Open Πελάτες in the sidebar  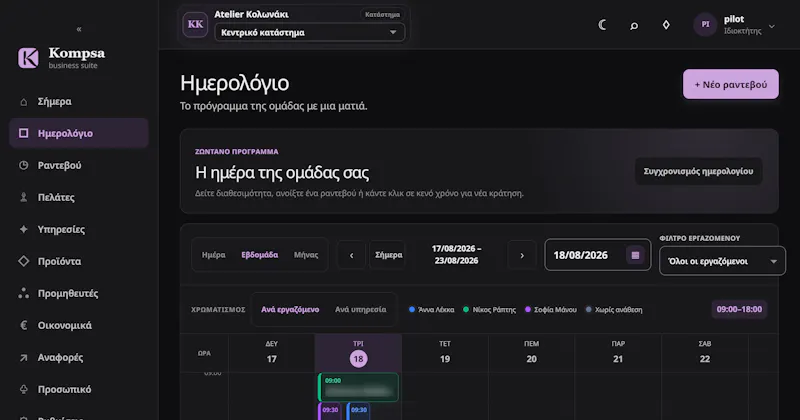tap(79, 197)
